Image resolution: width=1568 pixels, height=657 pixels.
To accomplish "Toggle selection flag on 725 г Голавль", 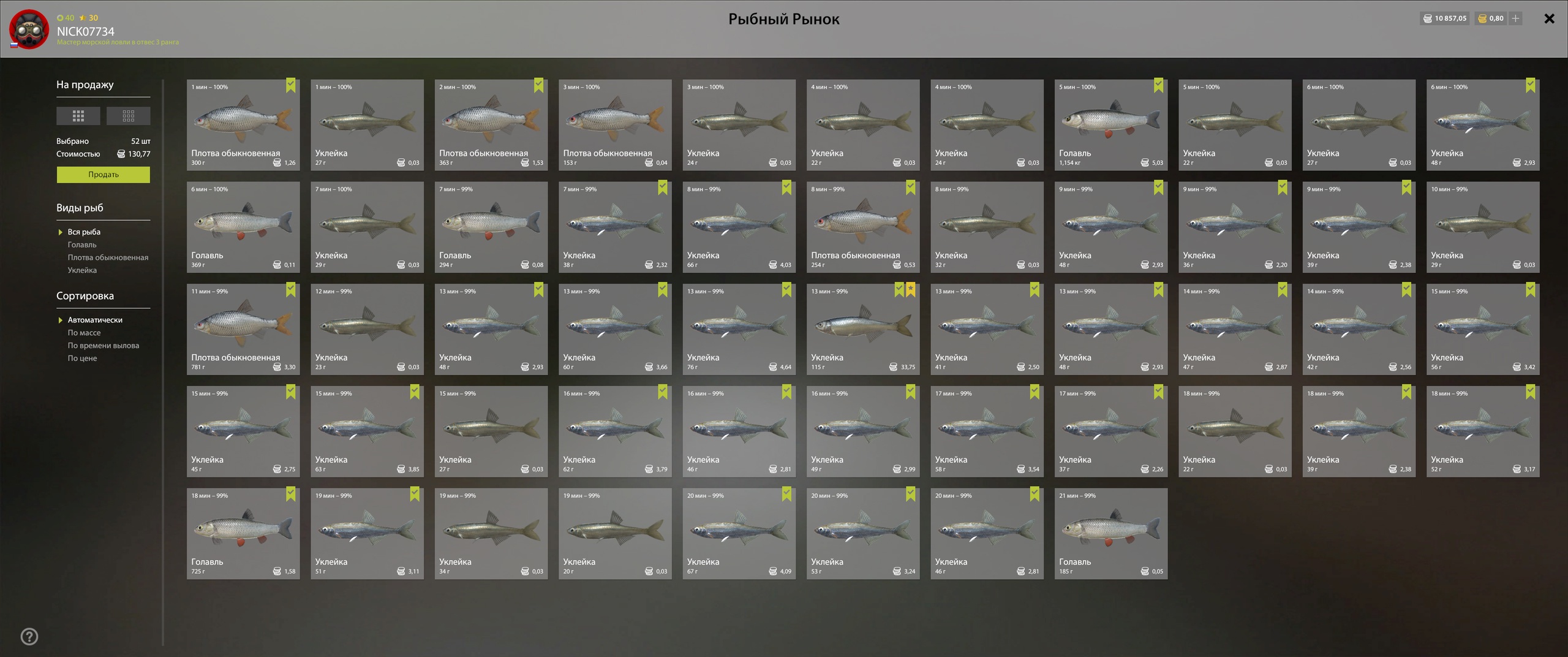I will (291, 494).
